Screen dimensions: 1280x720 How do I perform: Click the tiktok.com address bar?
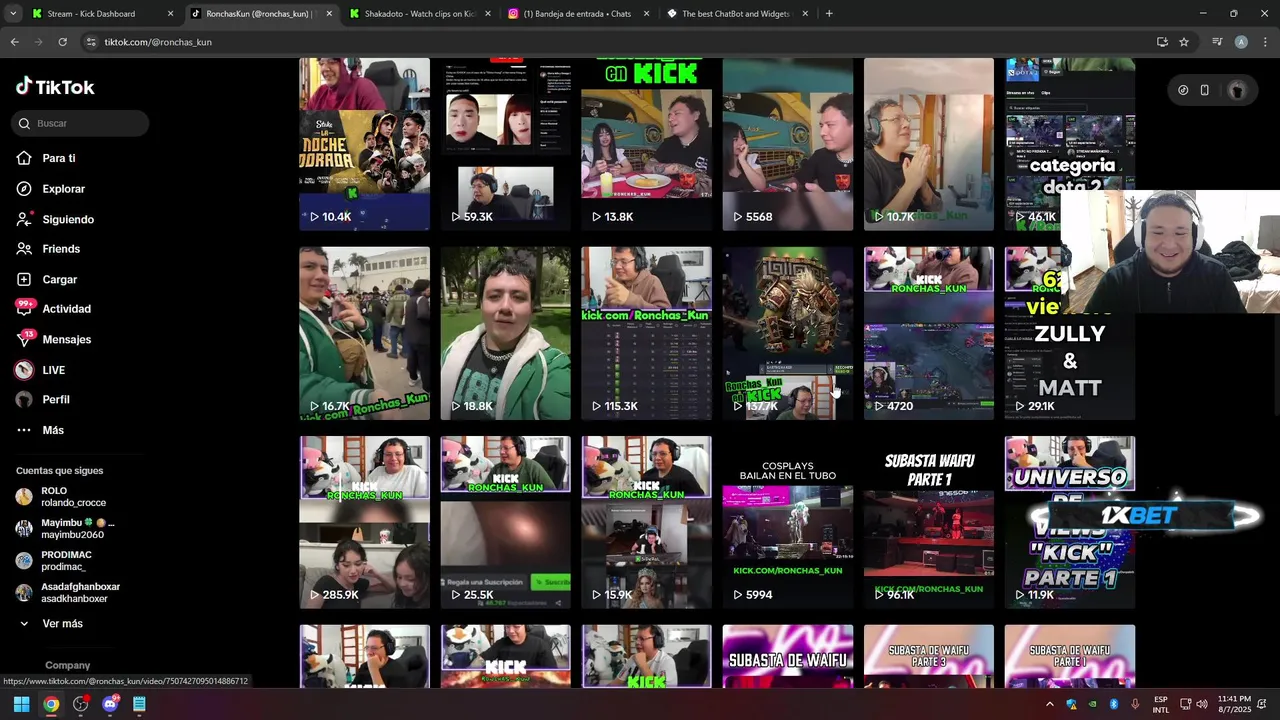tap(620, 42)
